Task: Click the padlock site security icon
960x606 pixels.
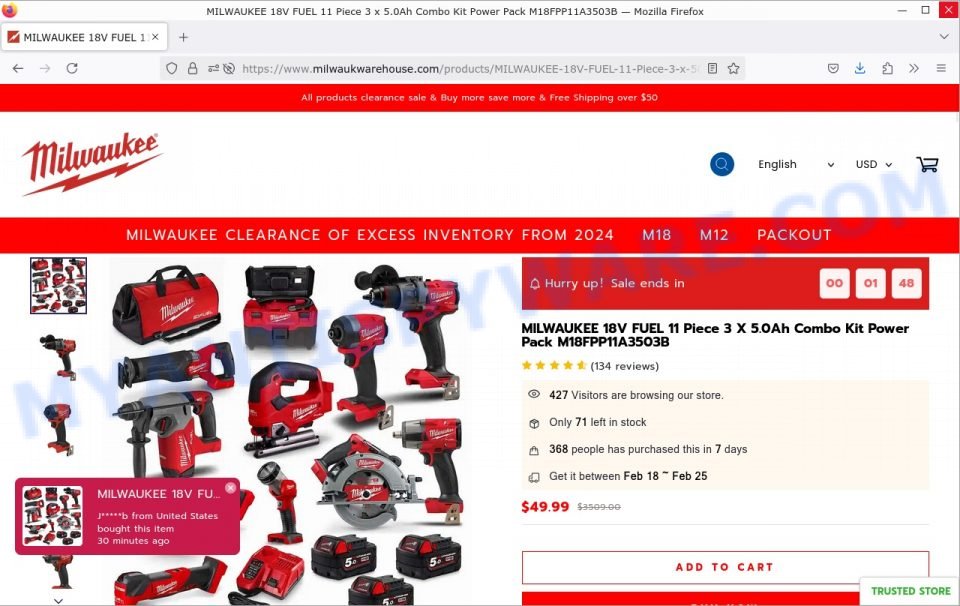Action: point(192,69)
